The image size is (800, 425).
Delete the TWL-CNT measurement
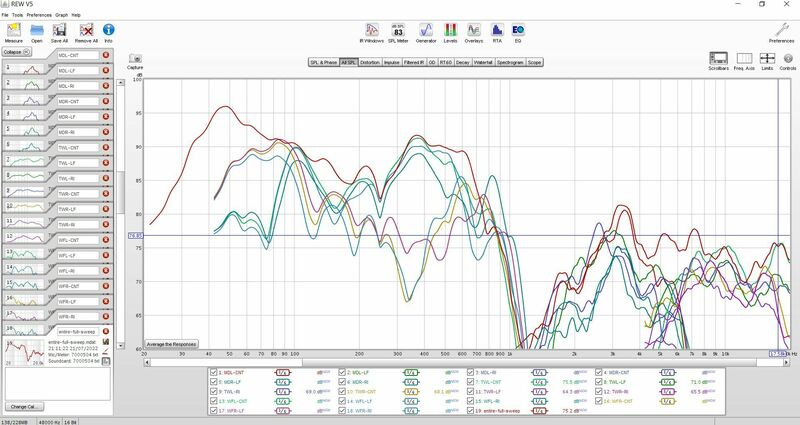[106, 147]
